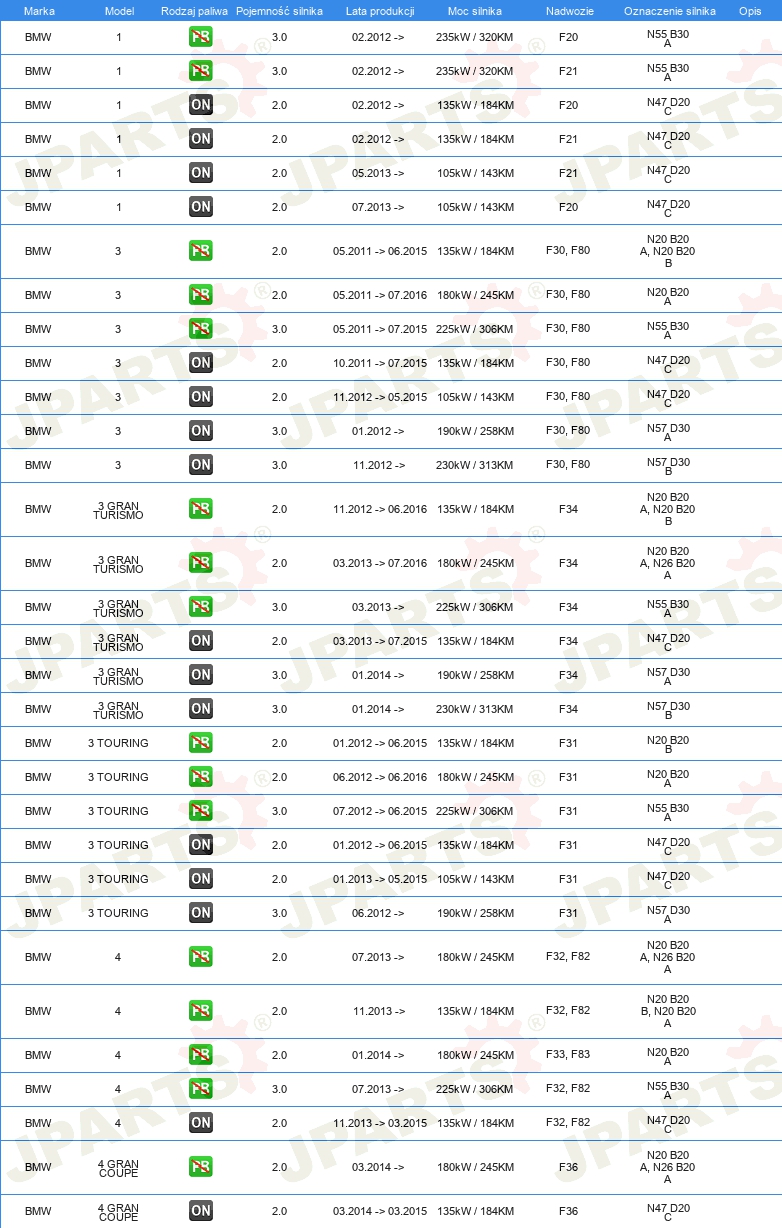Click ON icon in 3 Touring 143KM row
This screenshot has width=782, height=1228.
click(201, 879)
